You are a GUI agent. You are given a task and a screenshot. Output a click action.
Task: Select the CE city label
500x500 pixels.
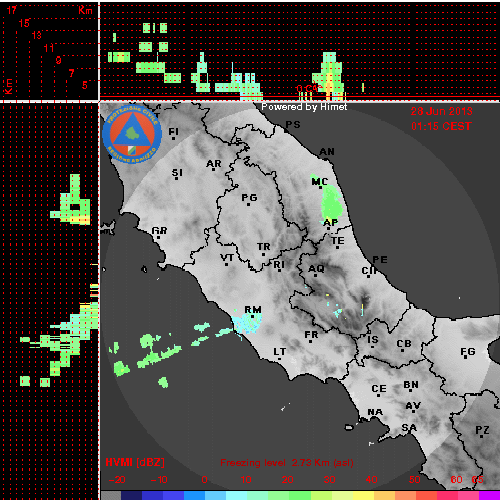click(379, 389)
